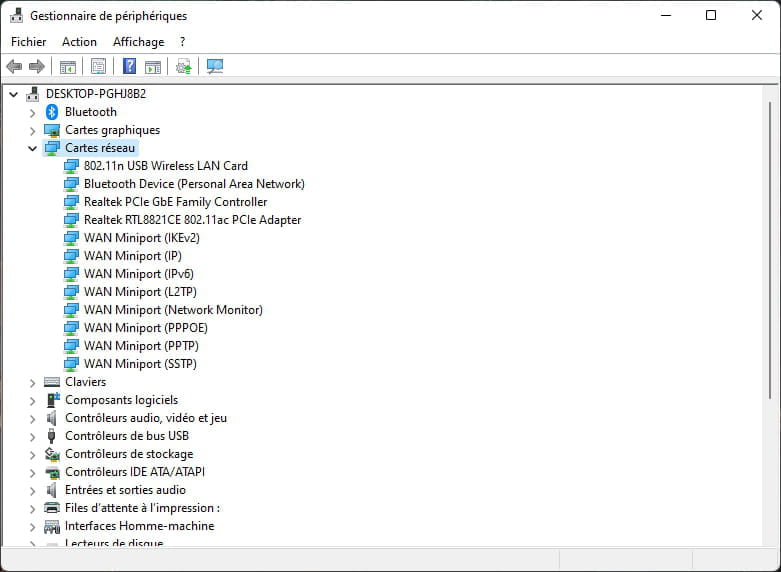Expand the Interfaces Homme-machine category
This screenshot has width=781, height=572.
(x=32, y=527)
